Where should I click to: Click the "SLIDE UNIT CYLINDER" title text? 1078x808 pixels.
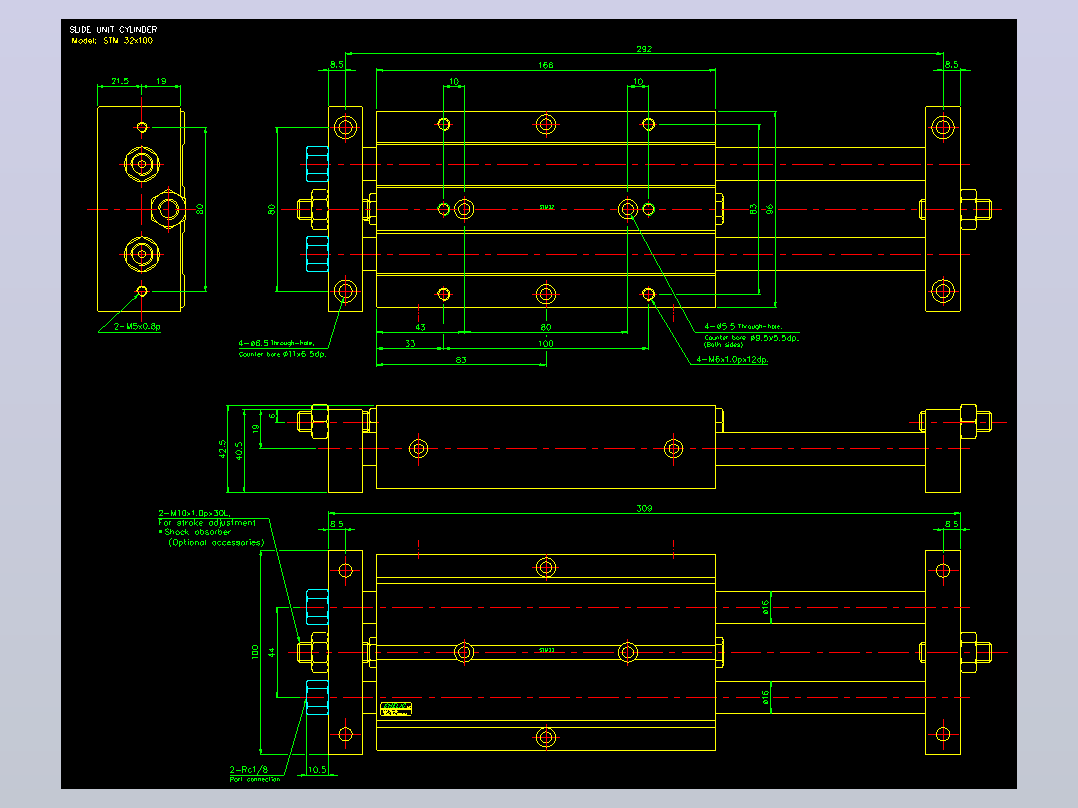click(x=113, y=30)
